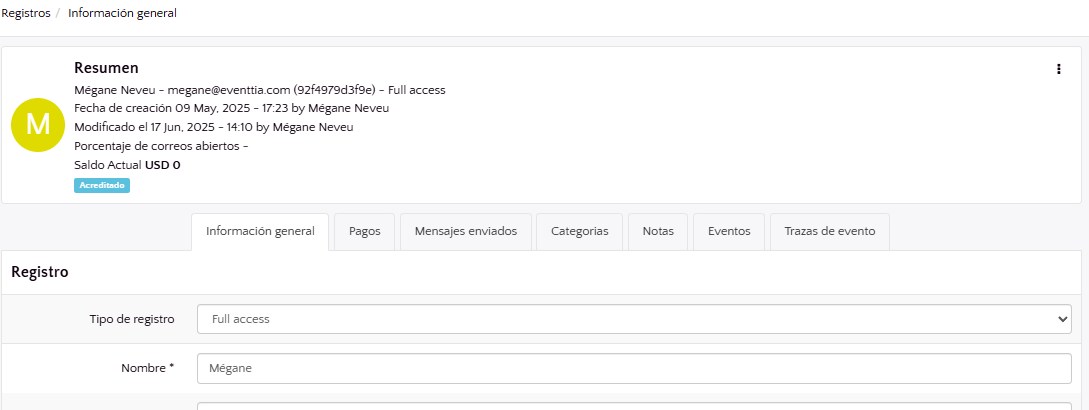Screen dimensions: 1089x410
Task: Click the Modificado el 17 Jun line
Action: tap(213, 127)
